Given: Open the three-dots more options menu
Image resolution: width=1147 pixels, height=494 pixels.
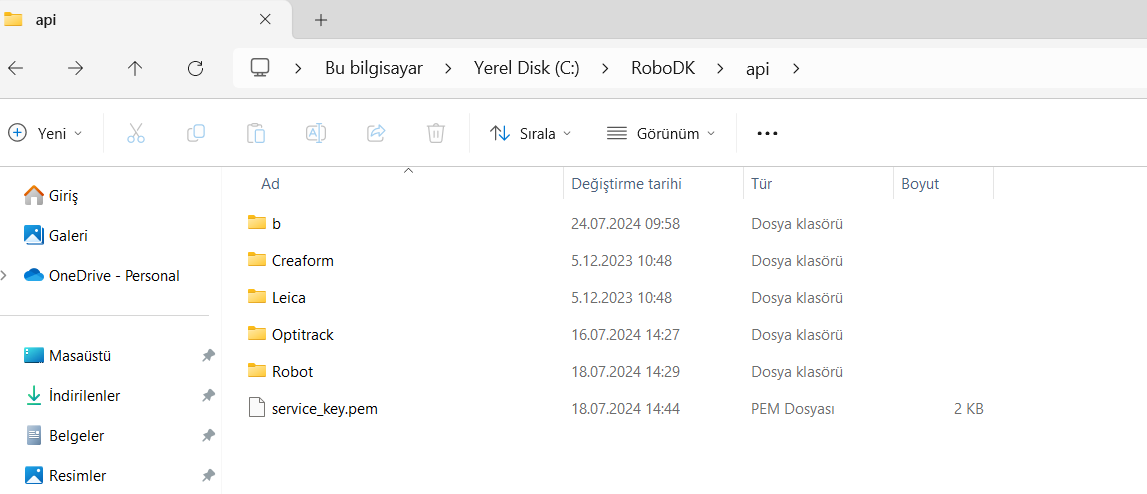Looking at the screenshot, I should (x=767, y=133).
